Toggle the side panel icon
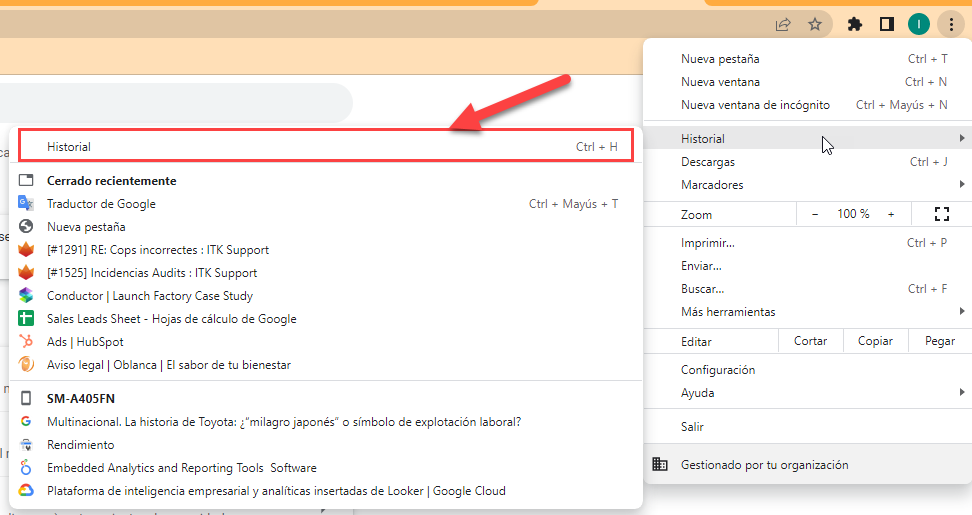Screen dimensions: 972x515 click(x=887, y=24)
